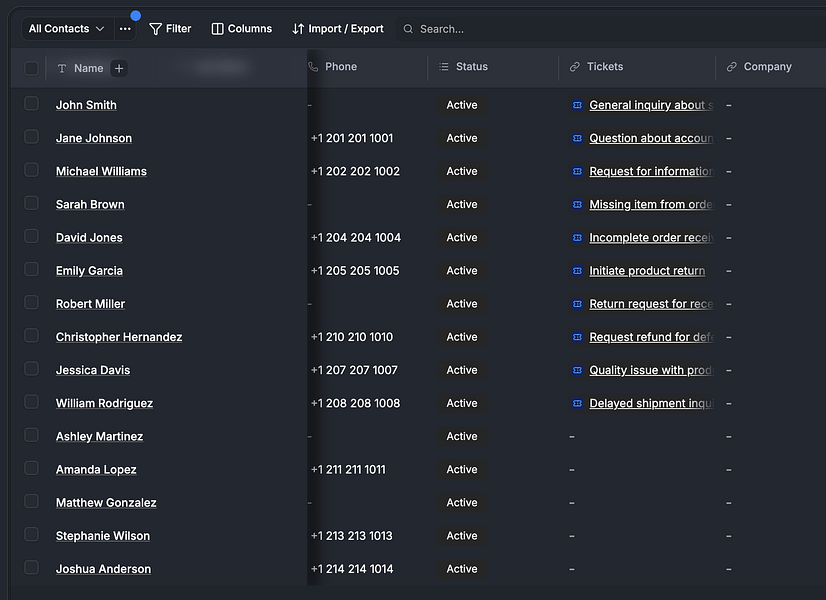The image size is (826, 600).
Task: Open the Michael Williams contact link
Action: coord(101,171)
